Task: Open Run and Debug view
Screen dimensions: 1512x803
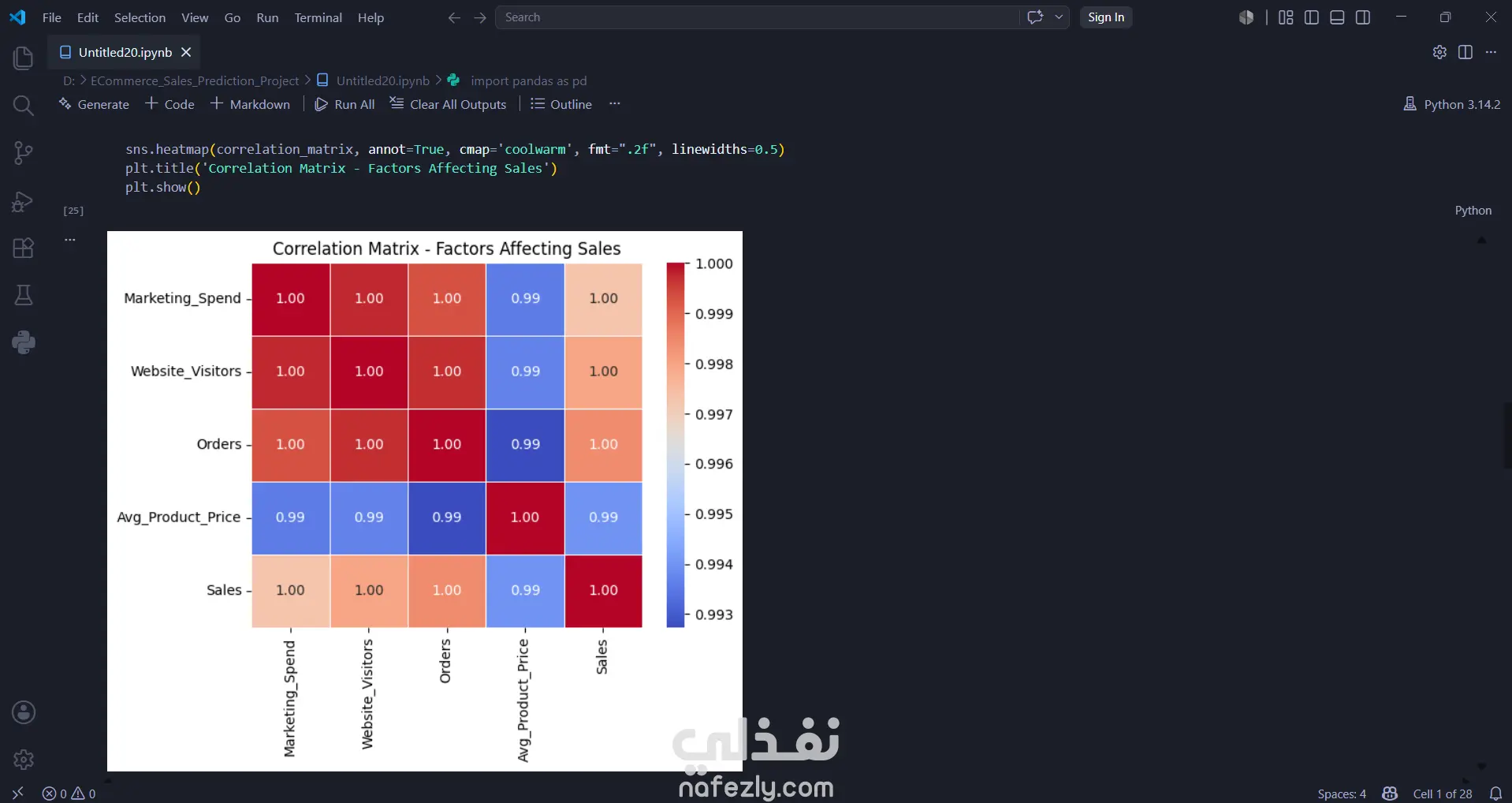Action: click(x=24, y=201)
